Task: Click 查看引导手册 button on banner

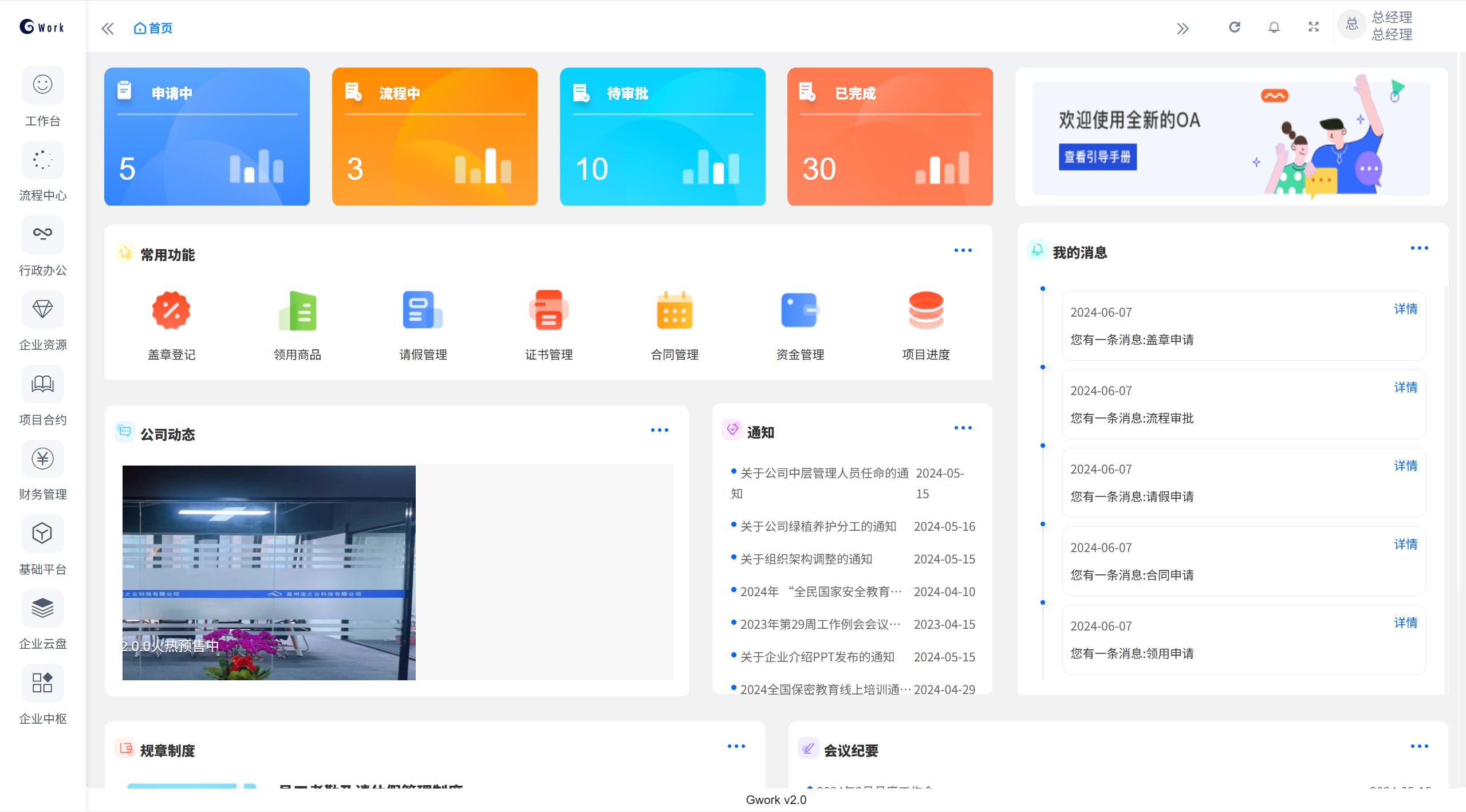Action: click(x=1097, y=157)
